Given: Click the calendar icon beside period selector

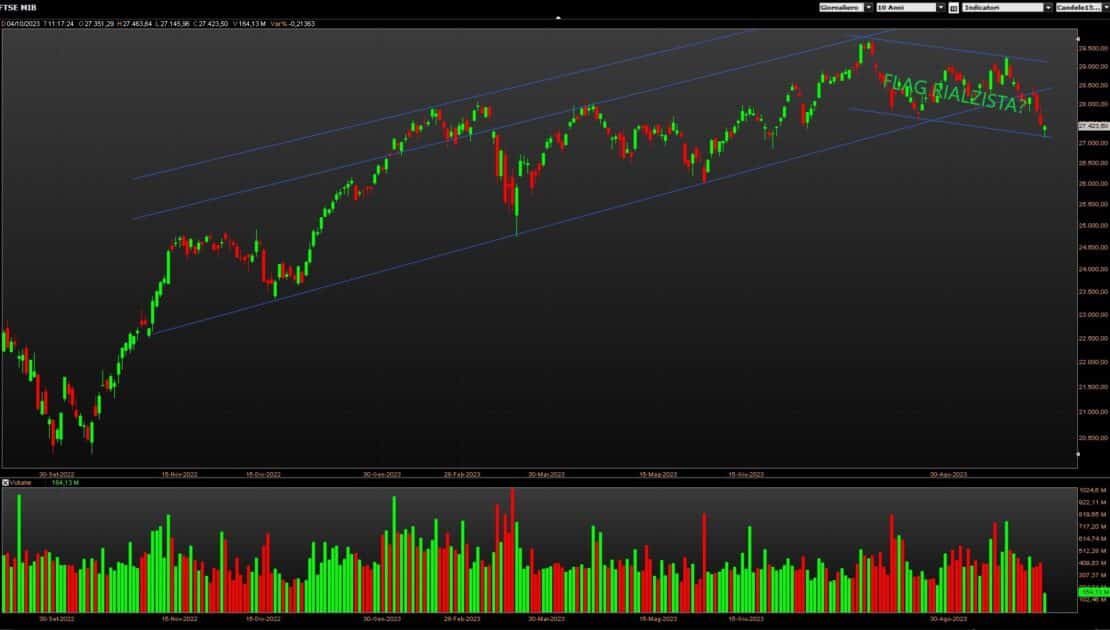Looking at the screenshot, I should (954, 8).
